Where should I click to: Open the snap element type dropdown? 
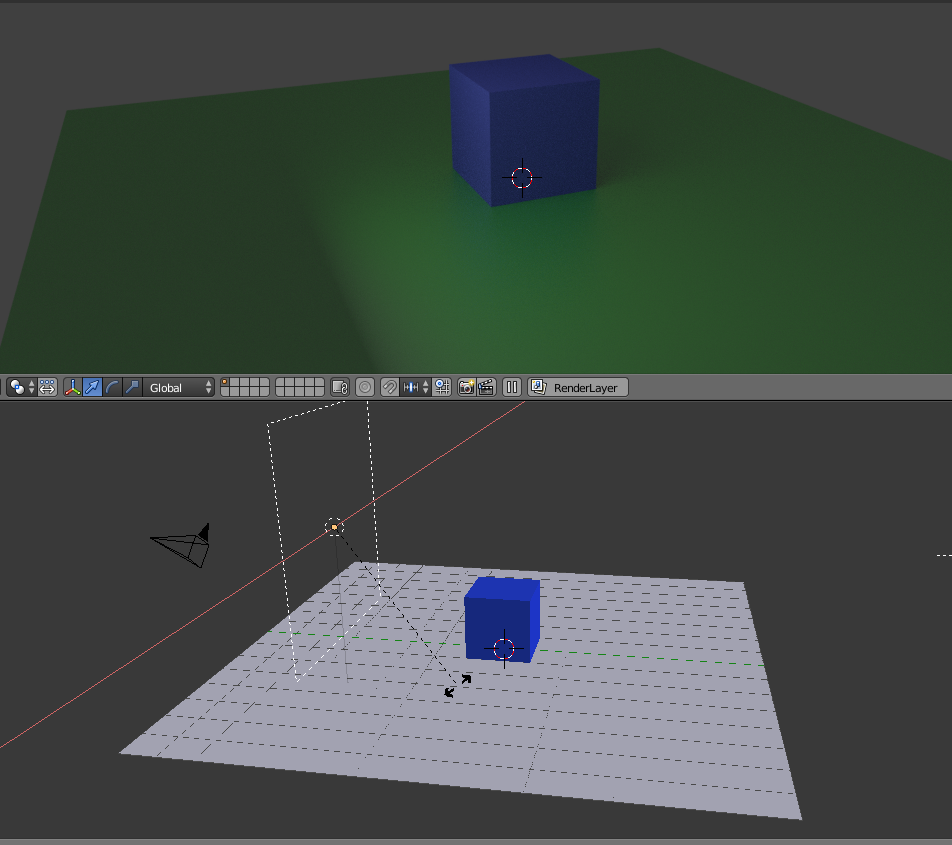tap(416, 387)
